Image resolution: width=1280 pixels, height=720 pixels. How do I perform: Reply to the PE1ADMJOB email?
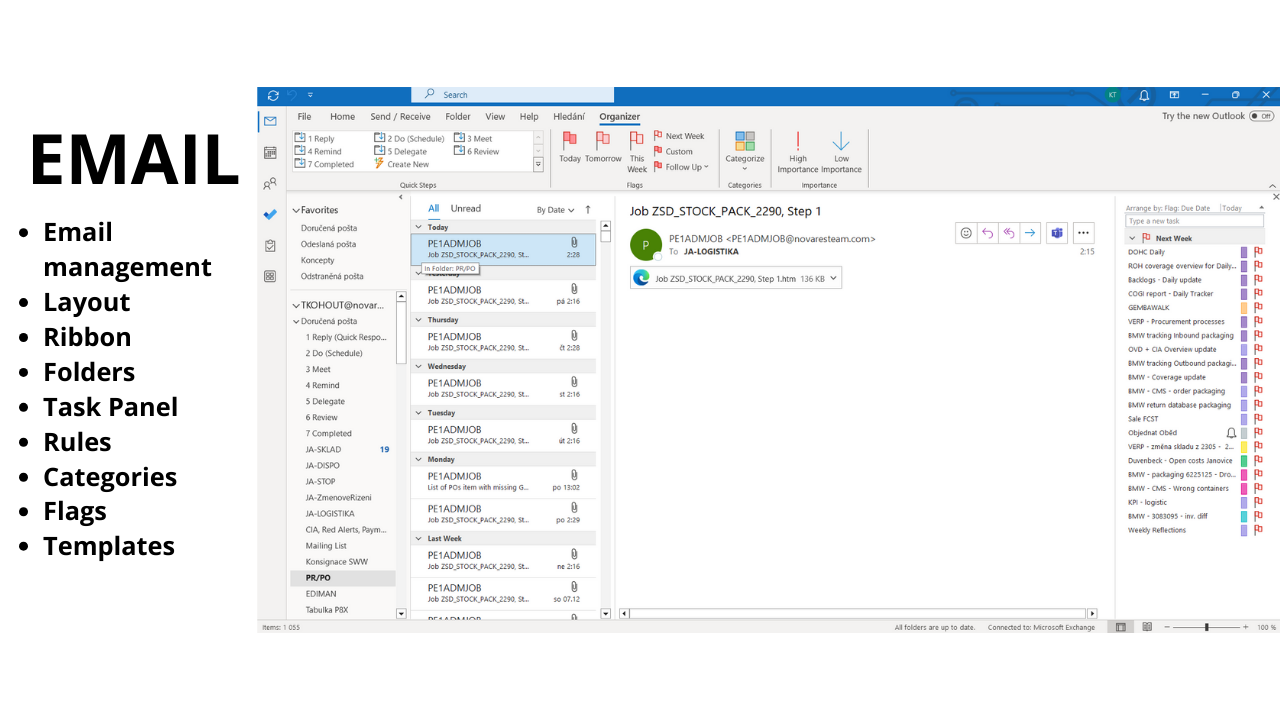(x=987, y=233)
